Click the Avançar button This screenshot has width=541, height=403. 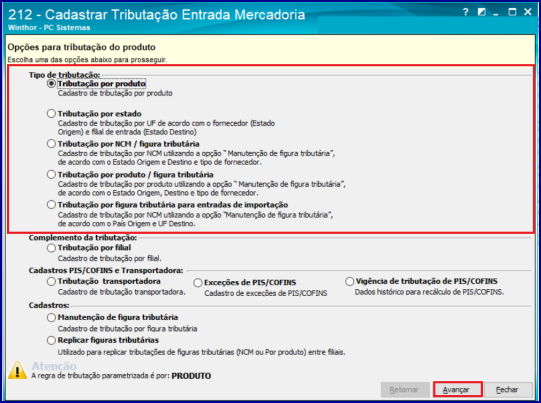(458, 390)
